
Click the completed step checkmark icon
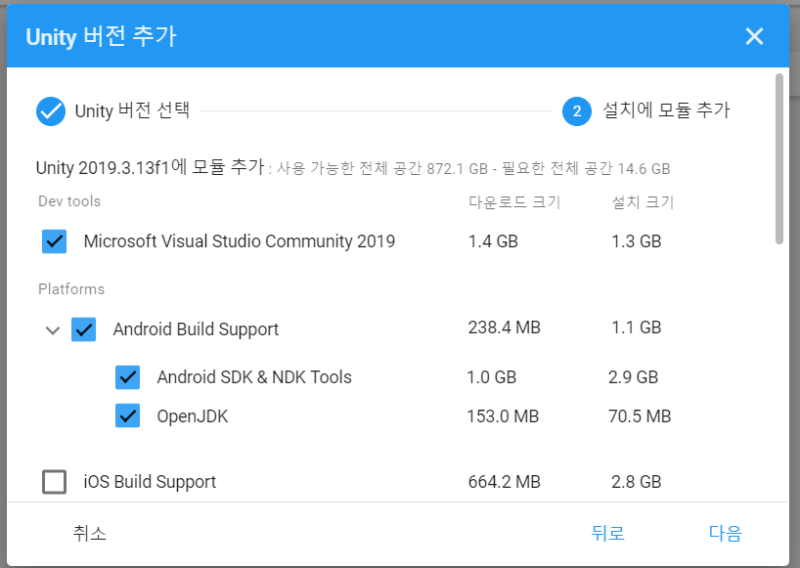51,111
